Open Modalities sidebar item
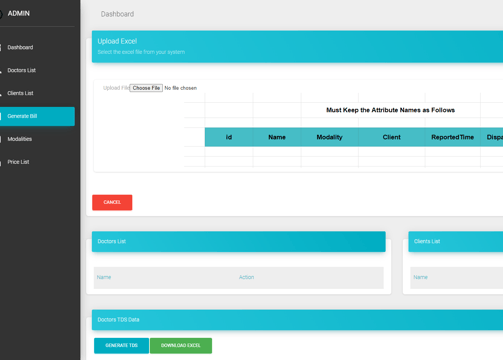This screenshot has width=503, height=360. pos(20,139)
